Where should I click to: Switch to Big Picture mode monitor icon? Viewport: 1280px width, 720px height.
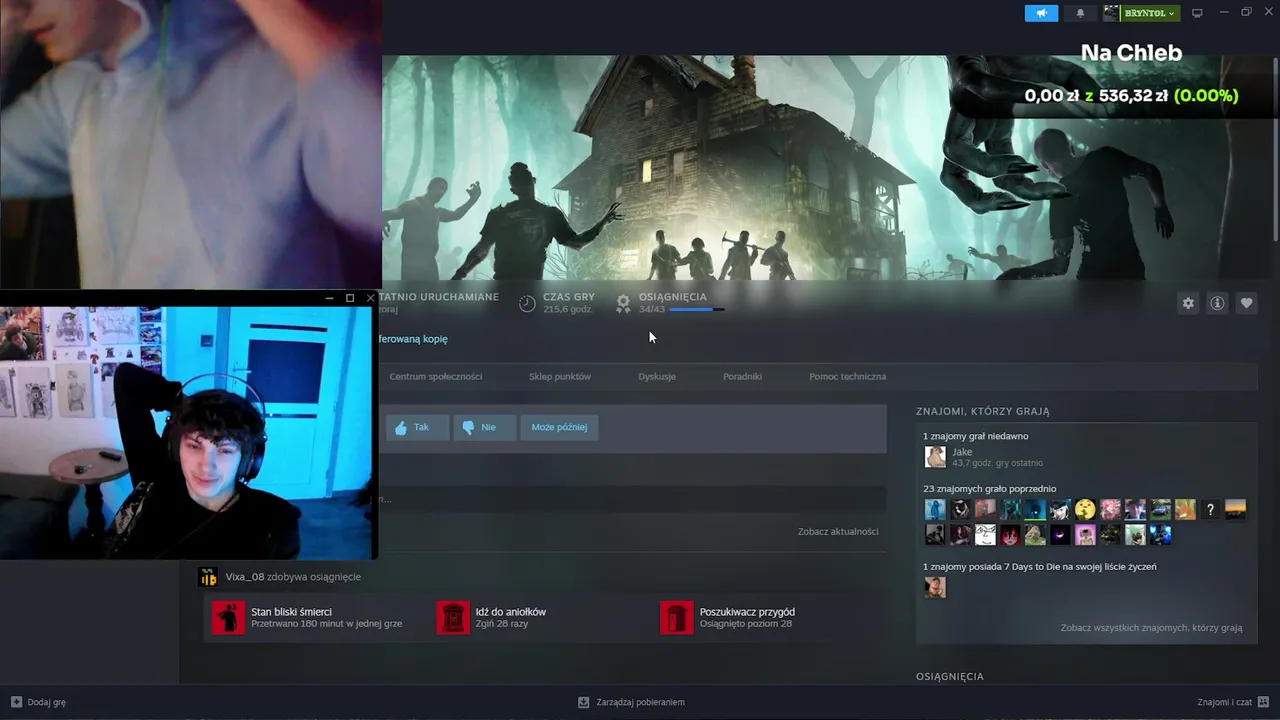pyautogui.click(x=1197, y=13)
